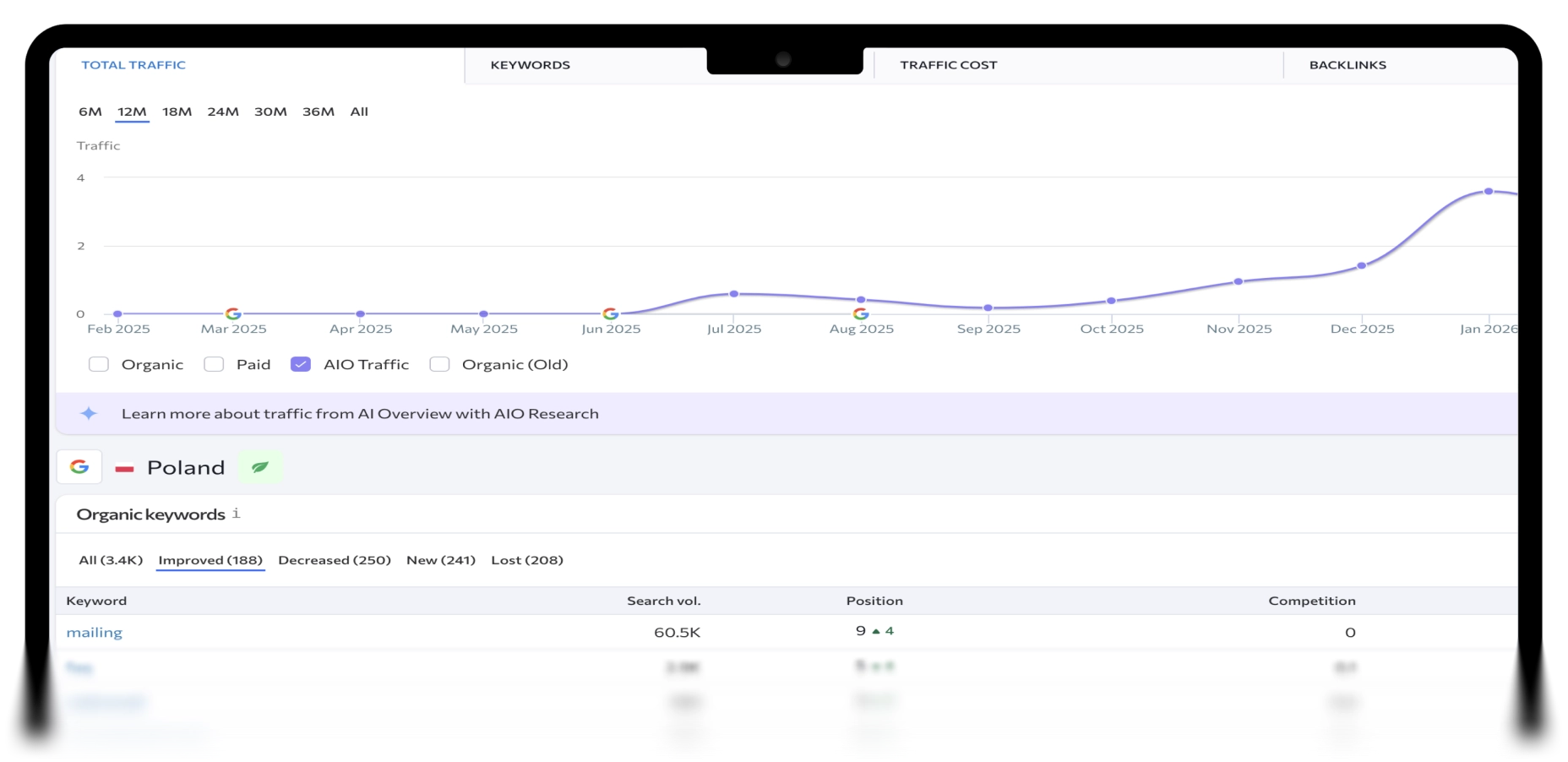Select the 24M time range
This screenshot has height=762, width=1568.
coord(223,112)
